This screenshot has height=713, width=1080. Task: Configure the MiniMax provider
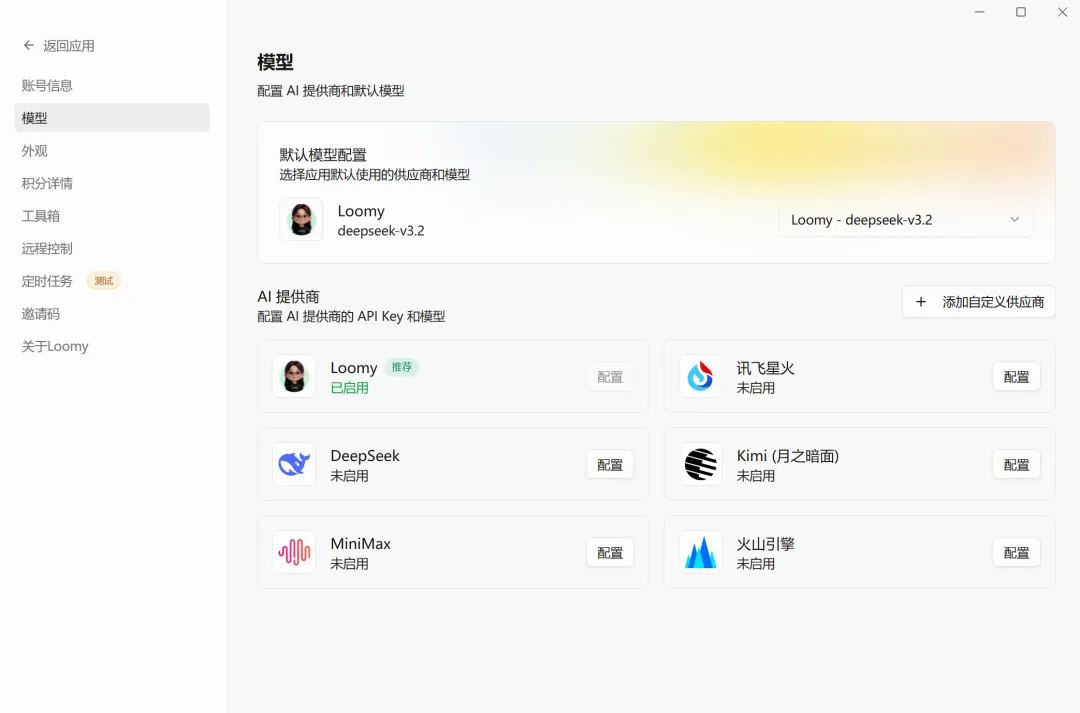click(x=610, y=552)
